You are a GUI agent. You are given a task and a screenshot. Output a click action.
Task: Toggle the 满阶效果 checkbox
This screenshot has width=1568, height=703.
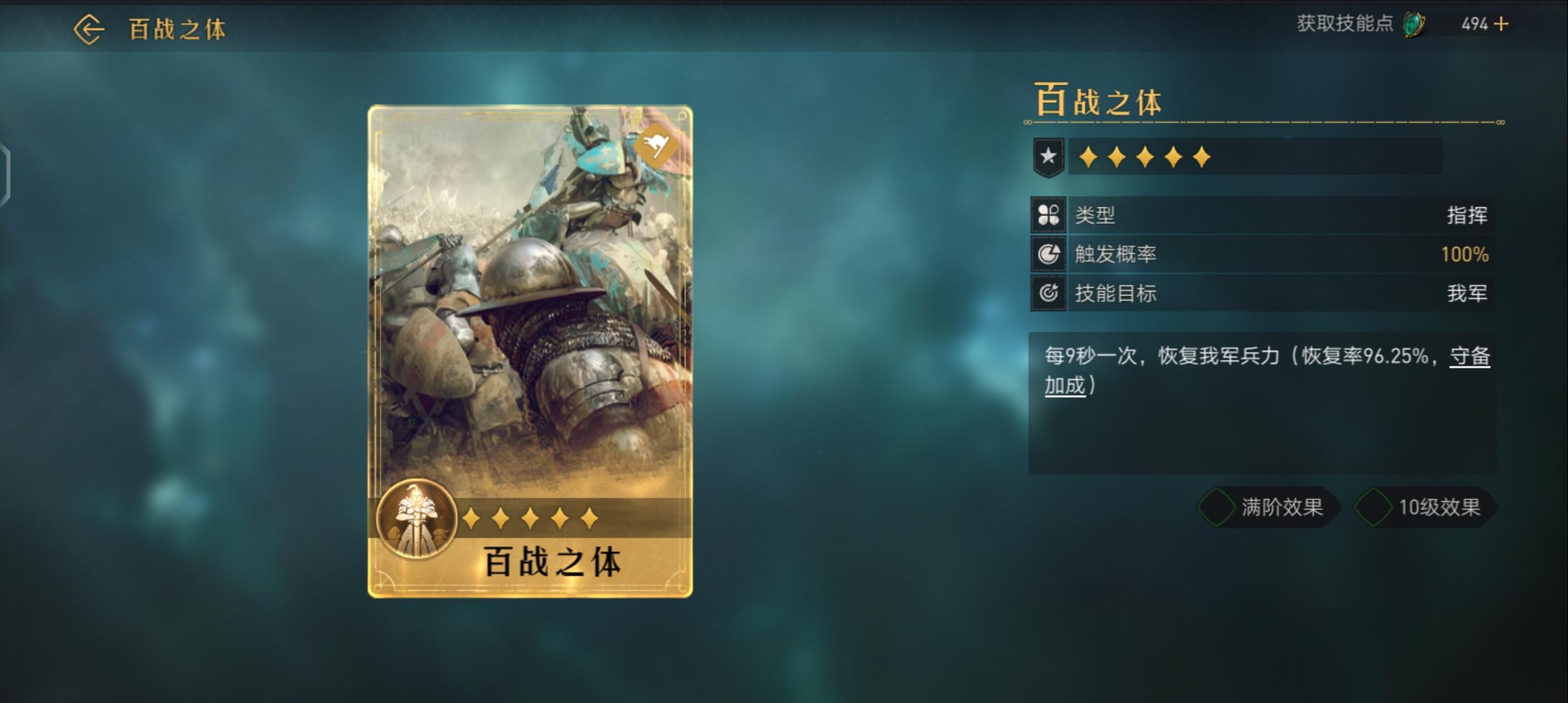pyautogui.click(x=1216, y=507)
